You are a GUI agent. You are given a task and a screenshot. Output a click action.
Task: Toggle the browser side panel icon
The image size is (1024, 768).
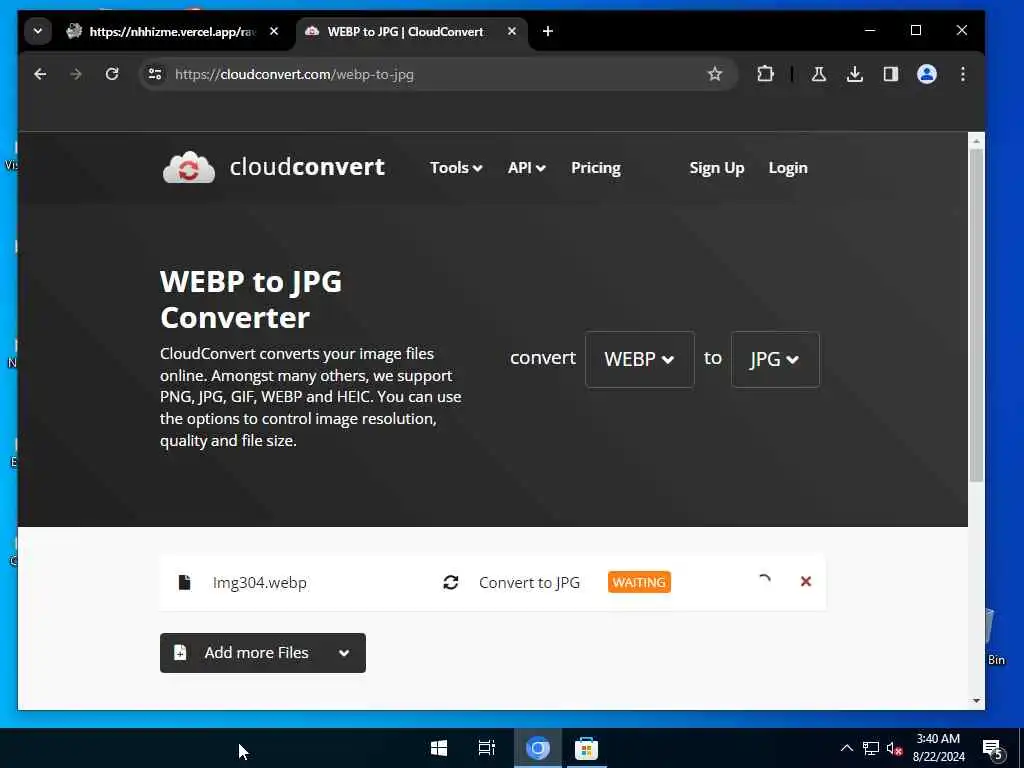tap(891, 74)
